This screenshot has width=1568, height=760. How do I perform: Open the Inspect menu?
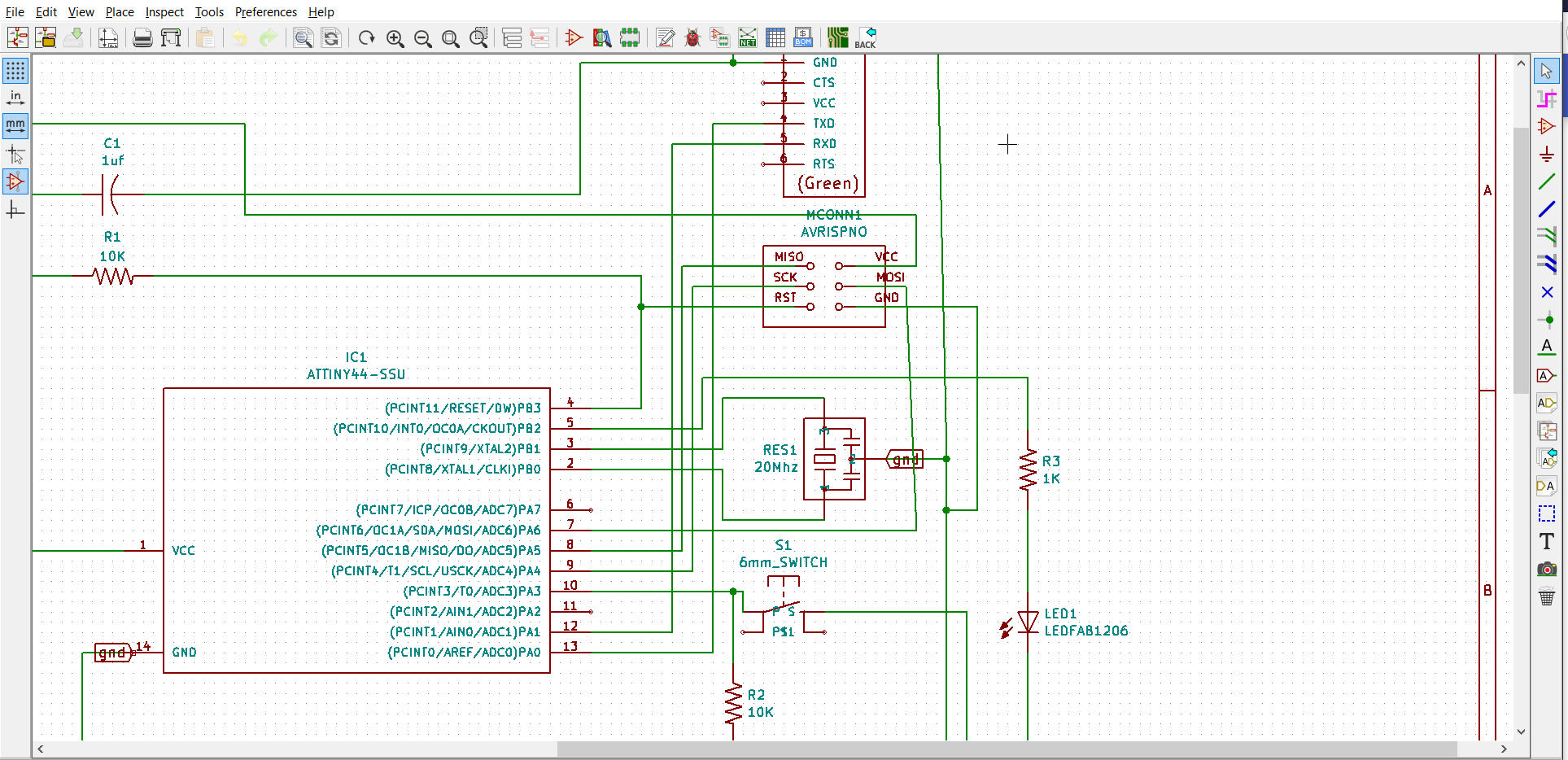point(164,12)
